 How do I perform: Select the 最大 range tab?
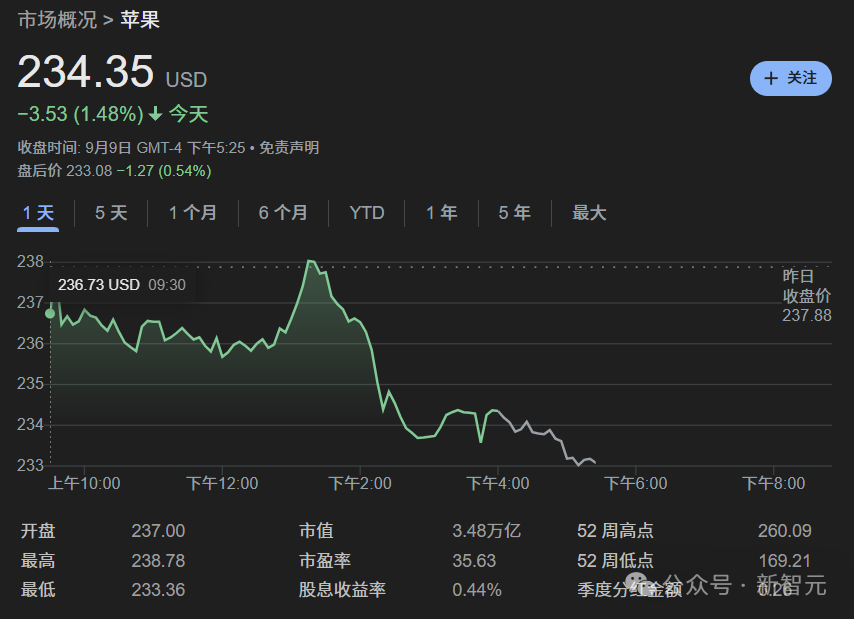pyautogui.click(x=589, y=213)
